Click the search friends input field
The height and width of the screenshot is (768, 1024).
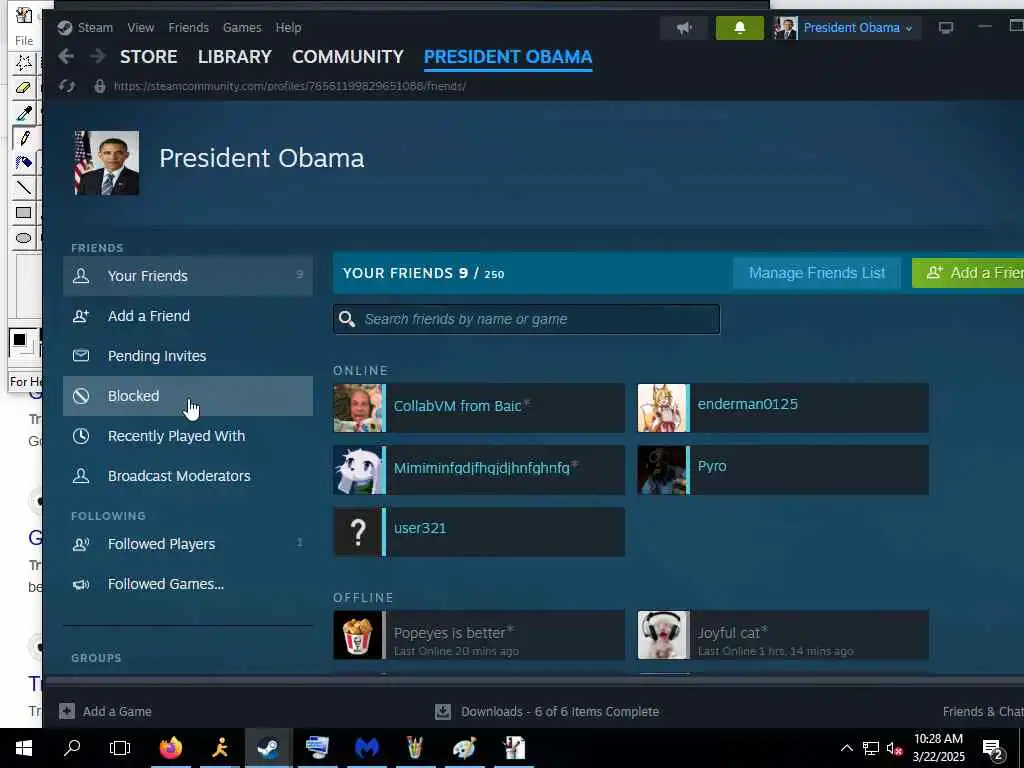[x=526, y=319]
